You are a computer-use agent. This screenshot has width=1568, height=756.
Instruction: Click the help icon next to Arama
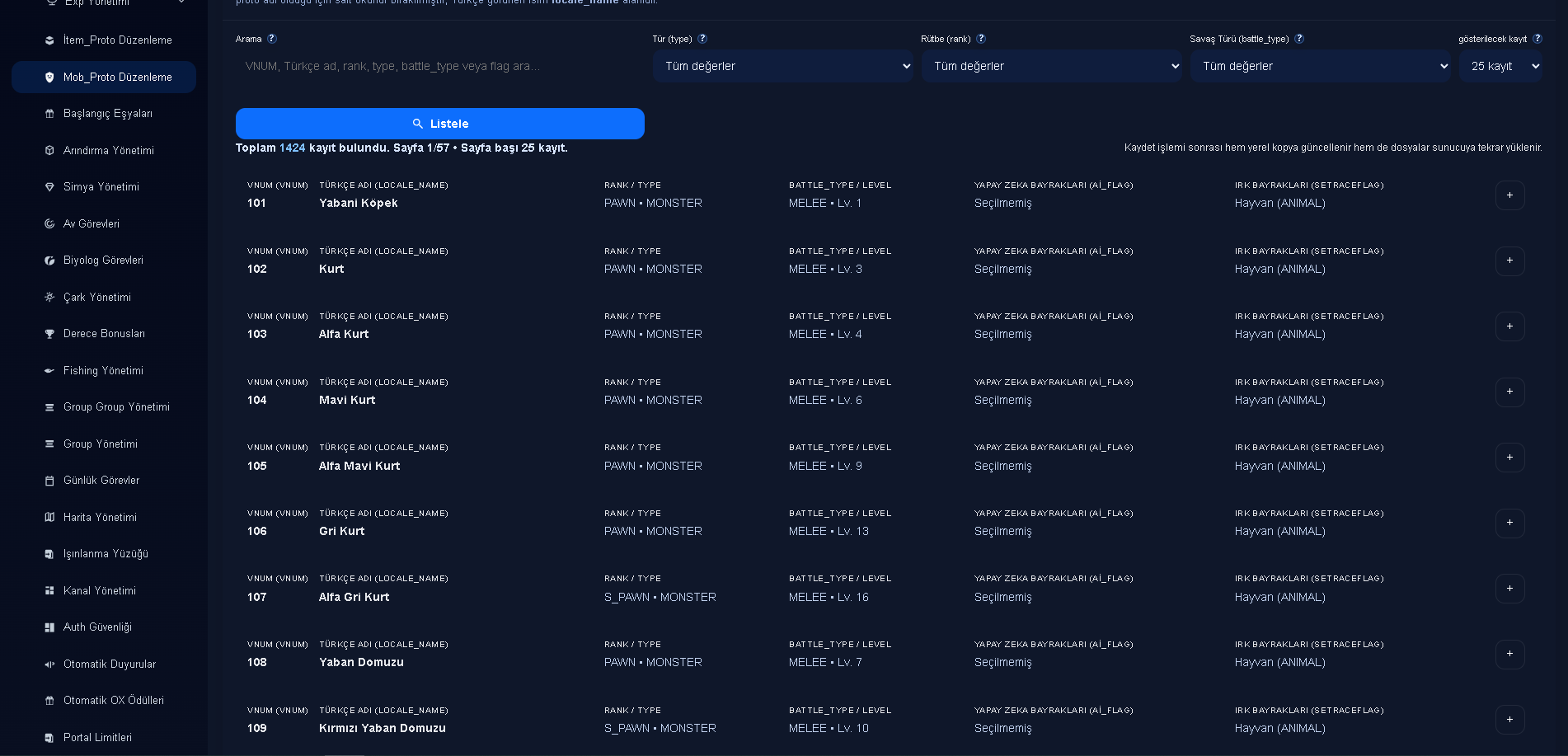tap(272, 39)
